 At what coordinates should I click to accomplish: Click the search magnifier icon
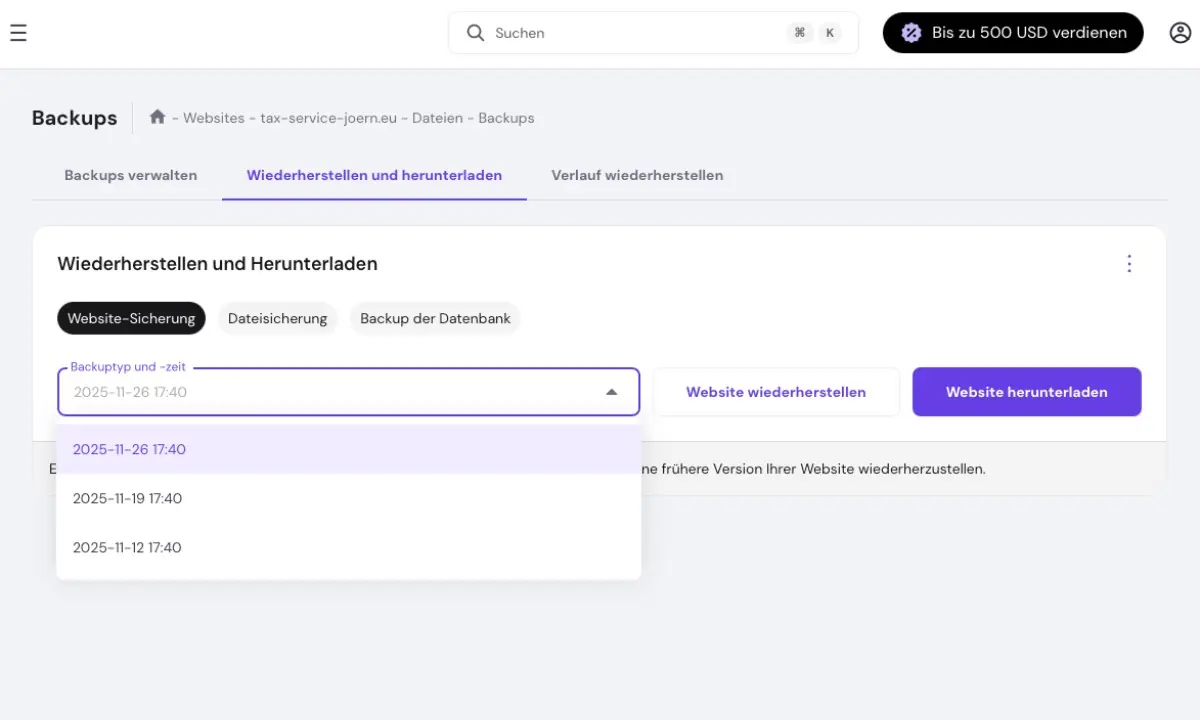[x=476, y=33]
